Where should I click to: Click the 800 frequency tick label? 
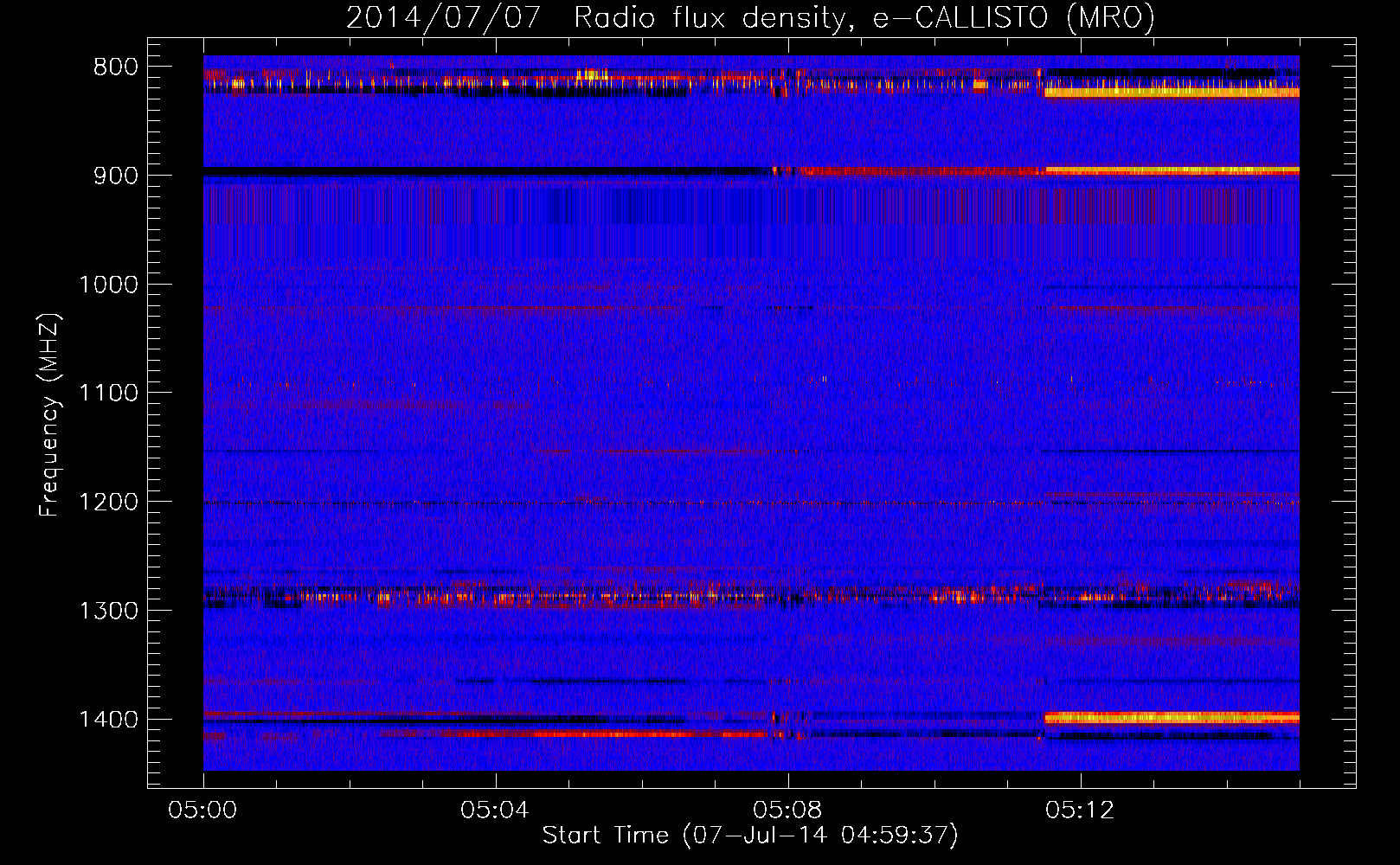pyautogui.click(x=115, y=67)
